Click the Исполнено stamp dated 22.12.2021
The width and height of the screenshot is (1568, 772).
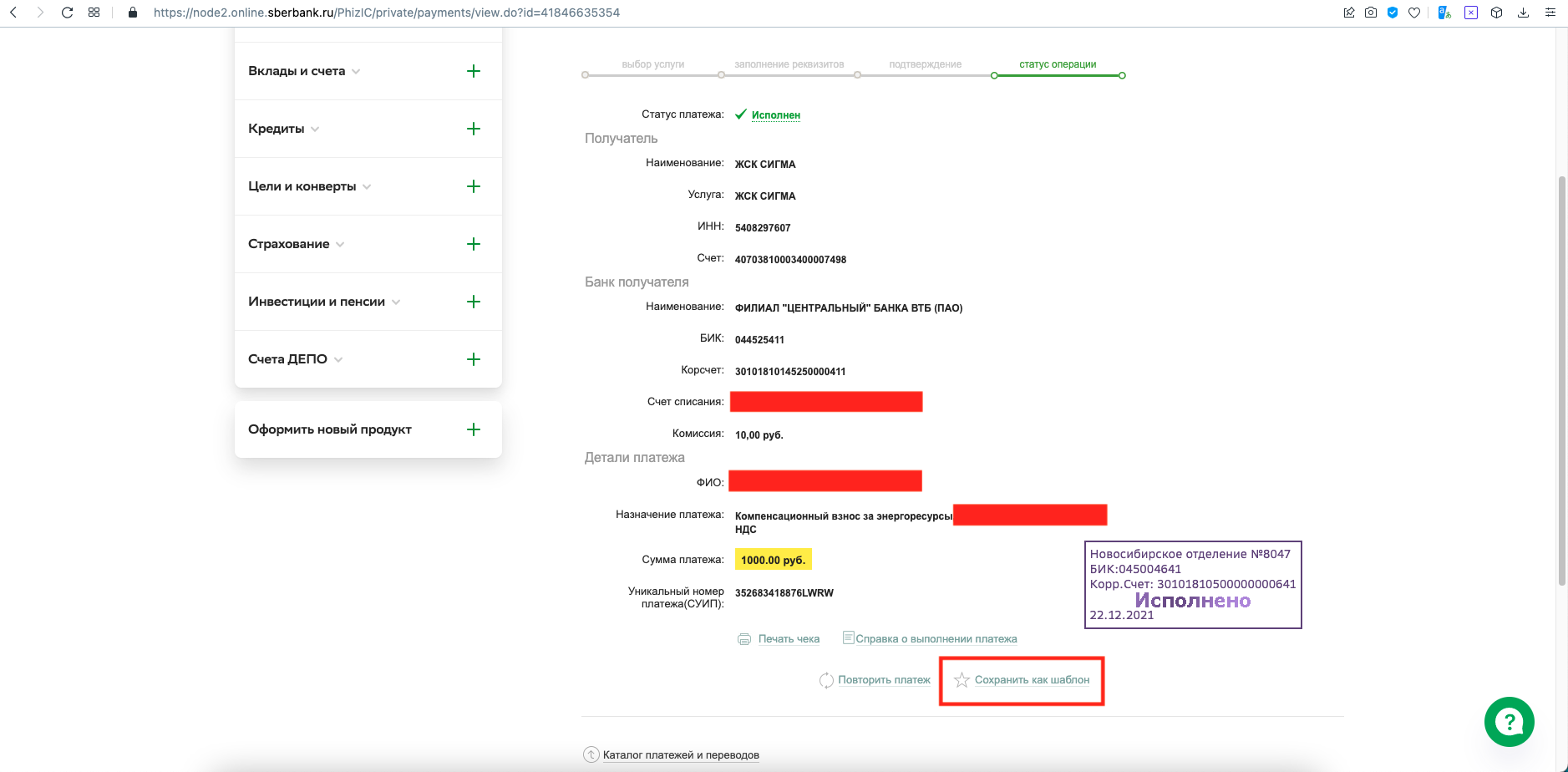click(1193, 585)
